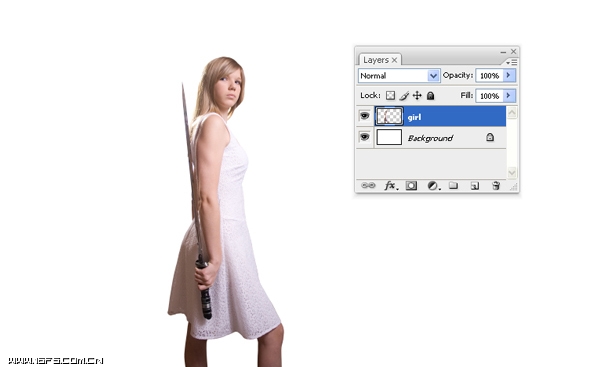The image size is (600, 367).
Task: Open the layer style fx menu
Action: pyautogui.click(x=391, y=186)
